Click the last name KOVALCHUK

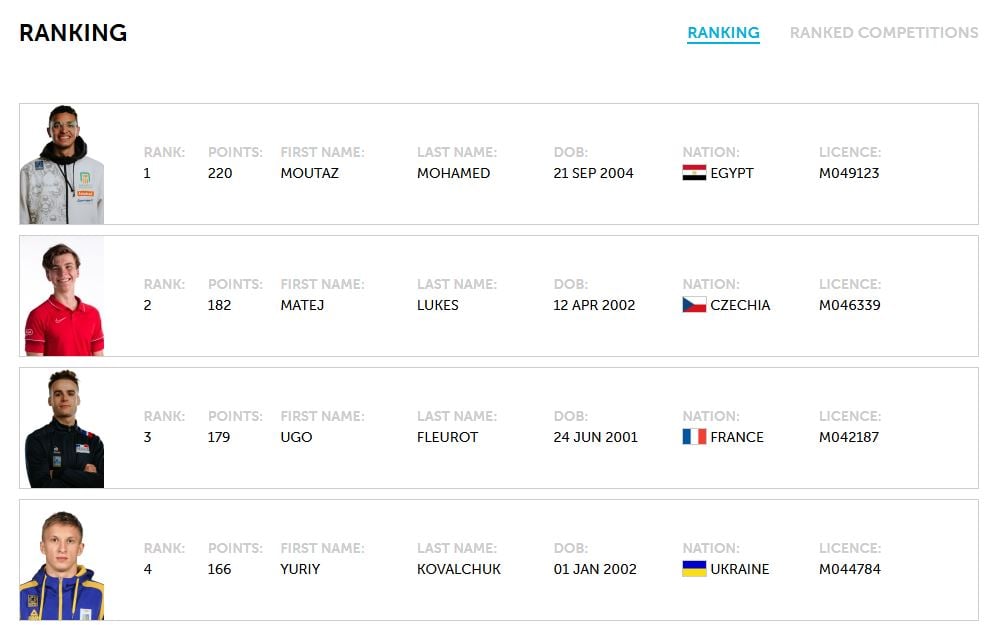tap(459, 569)
